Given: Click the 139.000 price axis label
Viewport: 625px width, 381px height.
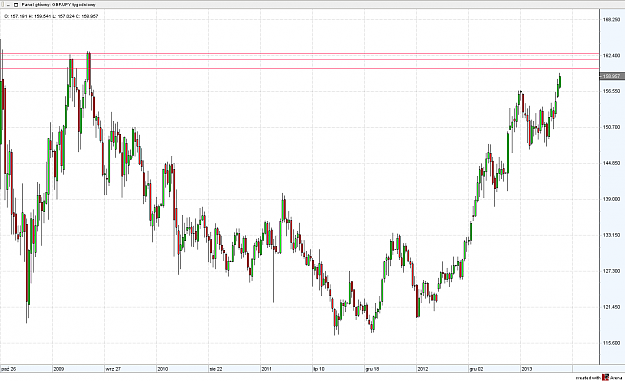Looking at the screenshot, I should (x=612, y=199).
